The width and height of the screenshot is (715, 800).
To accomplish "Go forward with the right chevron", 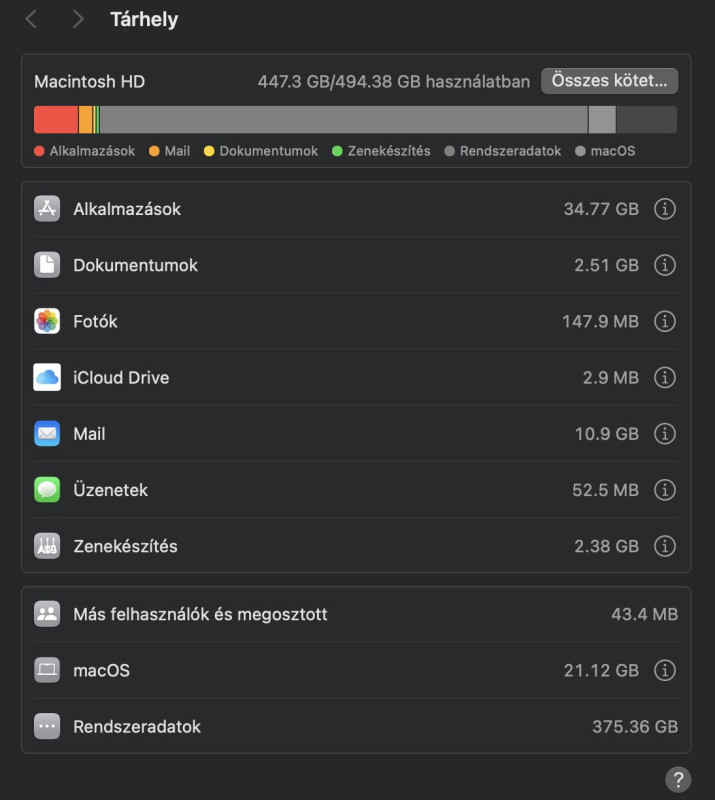I will coord(78,19).
